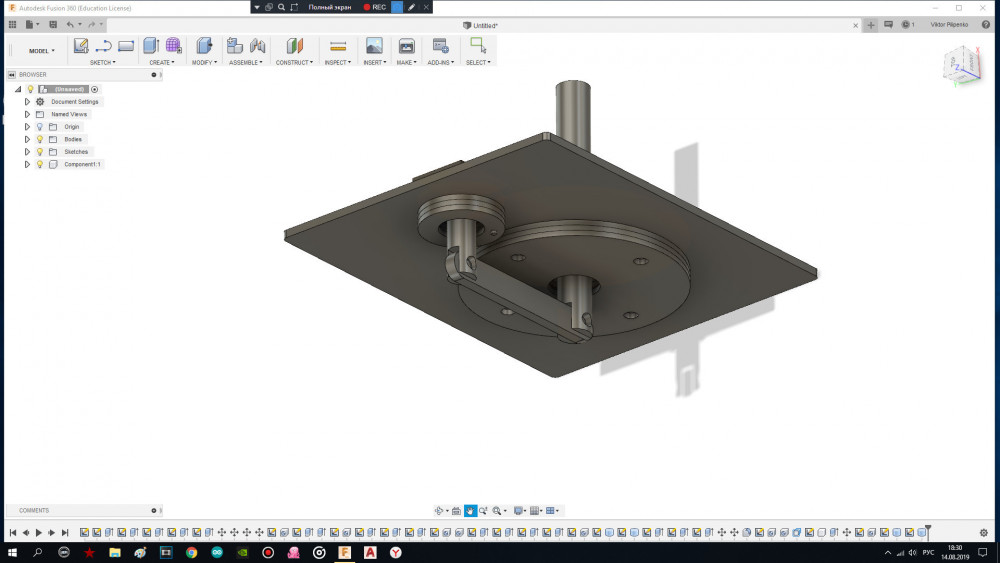Open the timeline settings gear icon
Image resolution: width=1000 pixels, height=563 pixels.
[x=985, y=532]
